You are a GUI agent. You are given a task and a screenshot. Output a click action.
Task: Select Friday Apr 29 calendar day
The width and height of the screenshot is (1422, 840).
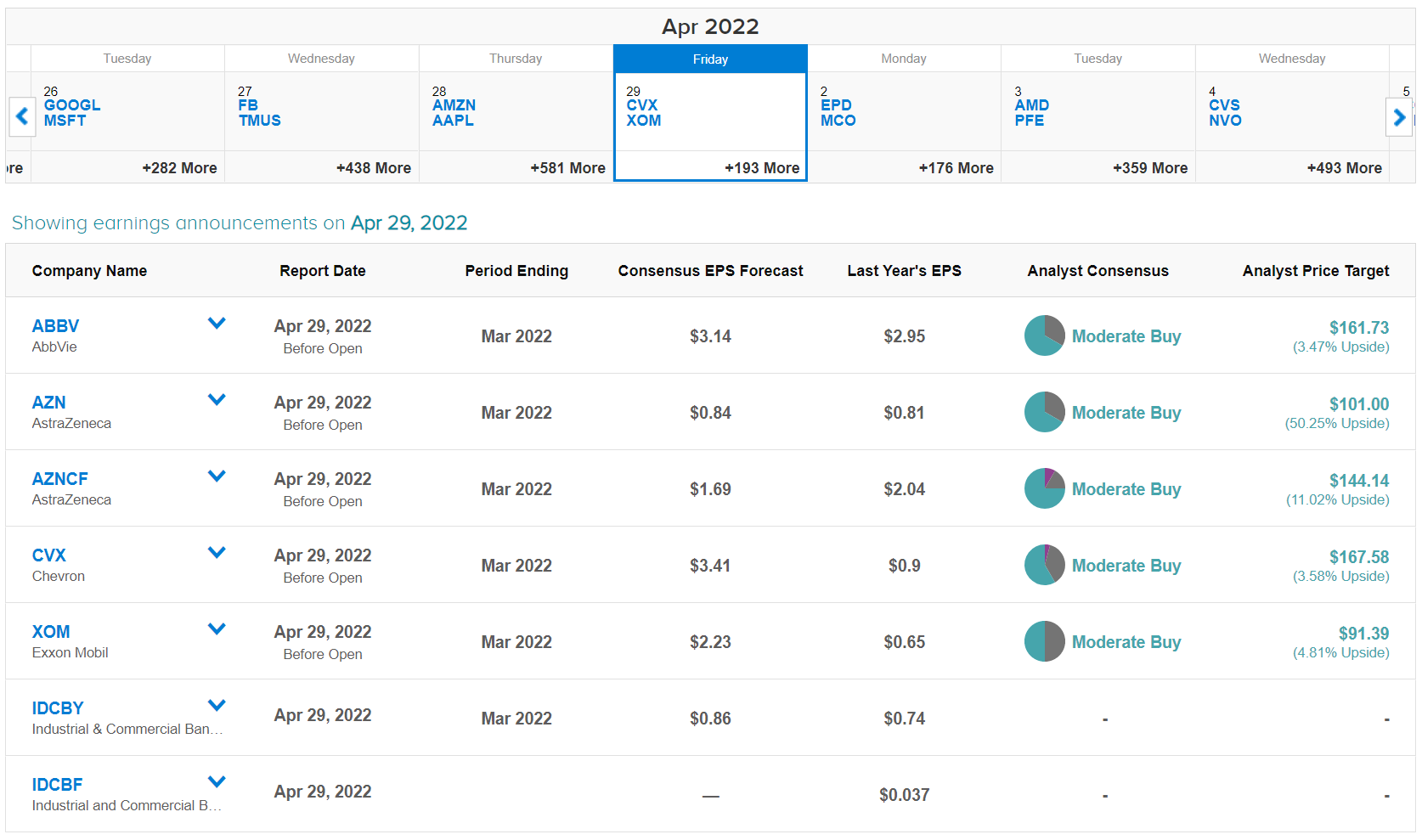(710, 113)
